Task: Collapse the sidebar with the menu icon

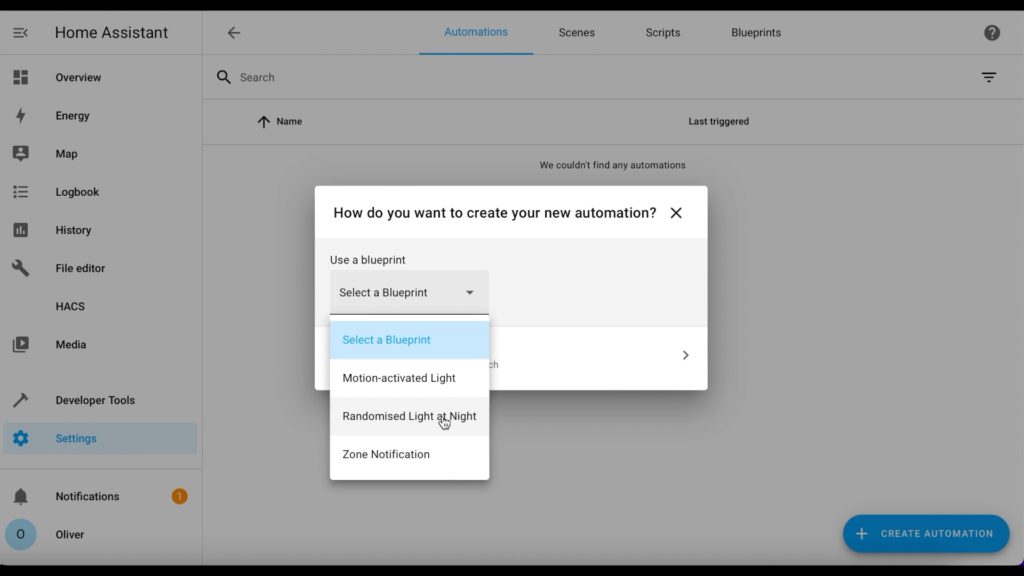Action: (x=20, y=33)
